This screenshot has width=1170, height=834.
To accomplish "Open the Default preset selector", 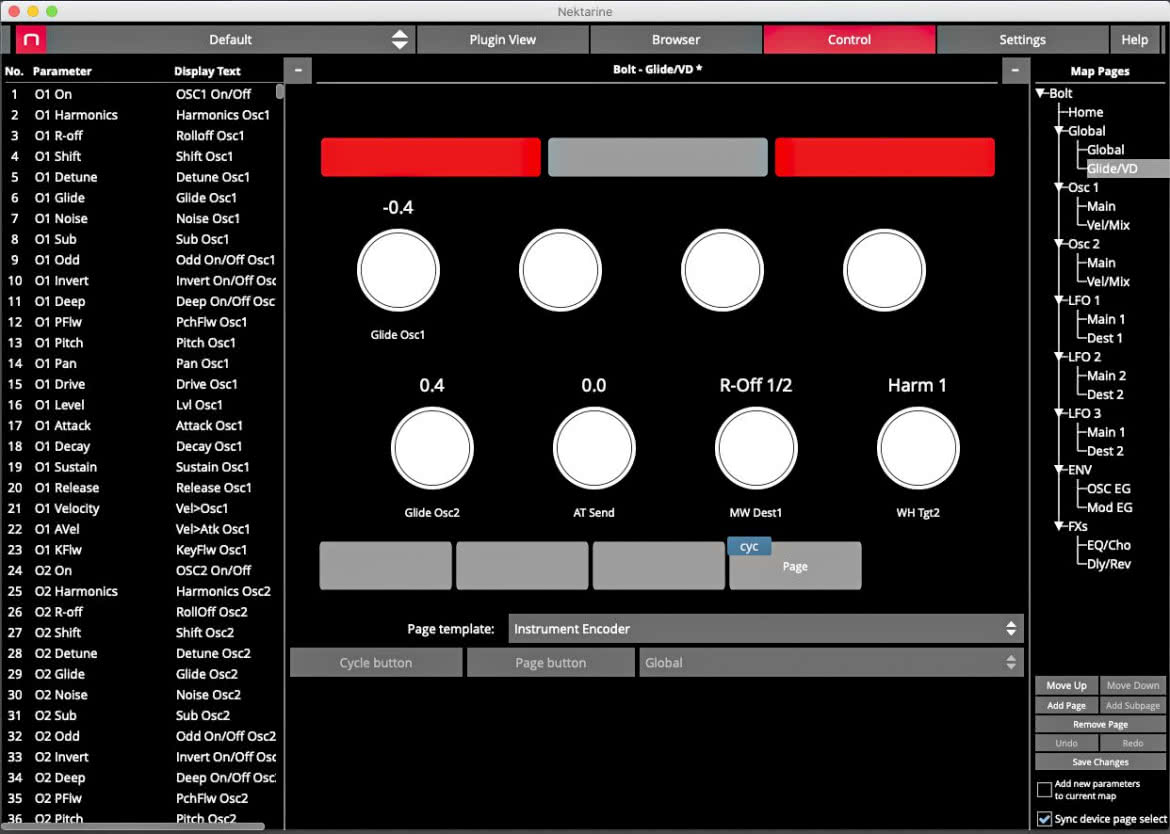I will pos(230,40).
